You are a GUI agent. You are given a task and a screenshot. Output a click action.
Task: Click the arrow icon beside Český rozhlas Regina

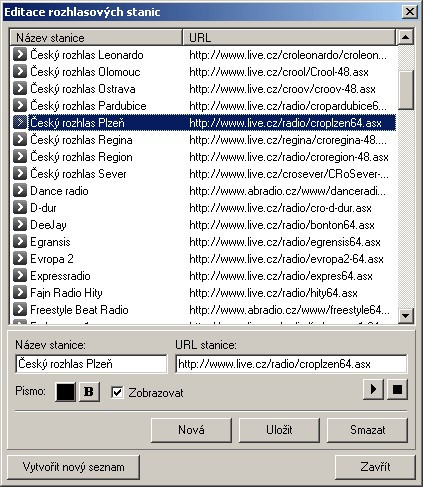20,139
